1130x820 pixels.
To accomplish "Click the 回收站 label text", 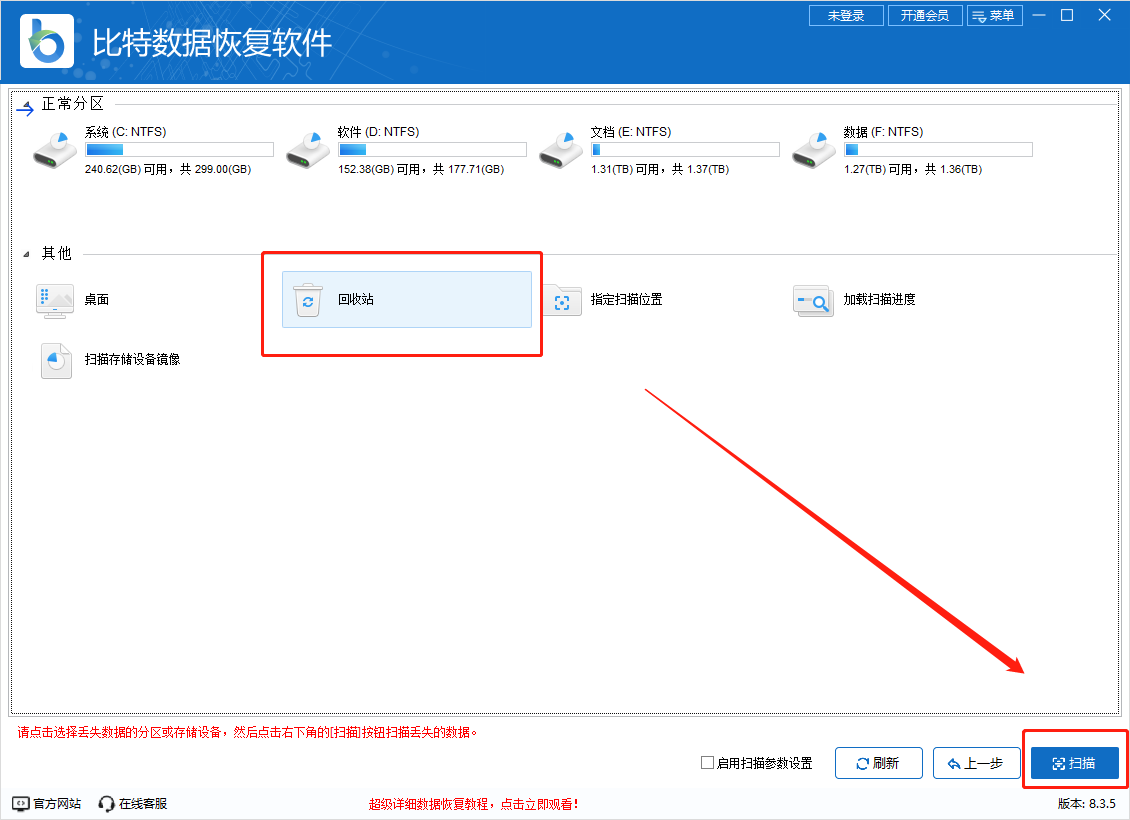I will click(x=356, y=300).
